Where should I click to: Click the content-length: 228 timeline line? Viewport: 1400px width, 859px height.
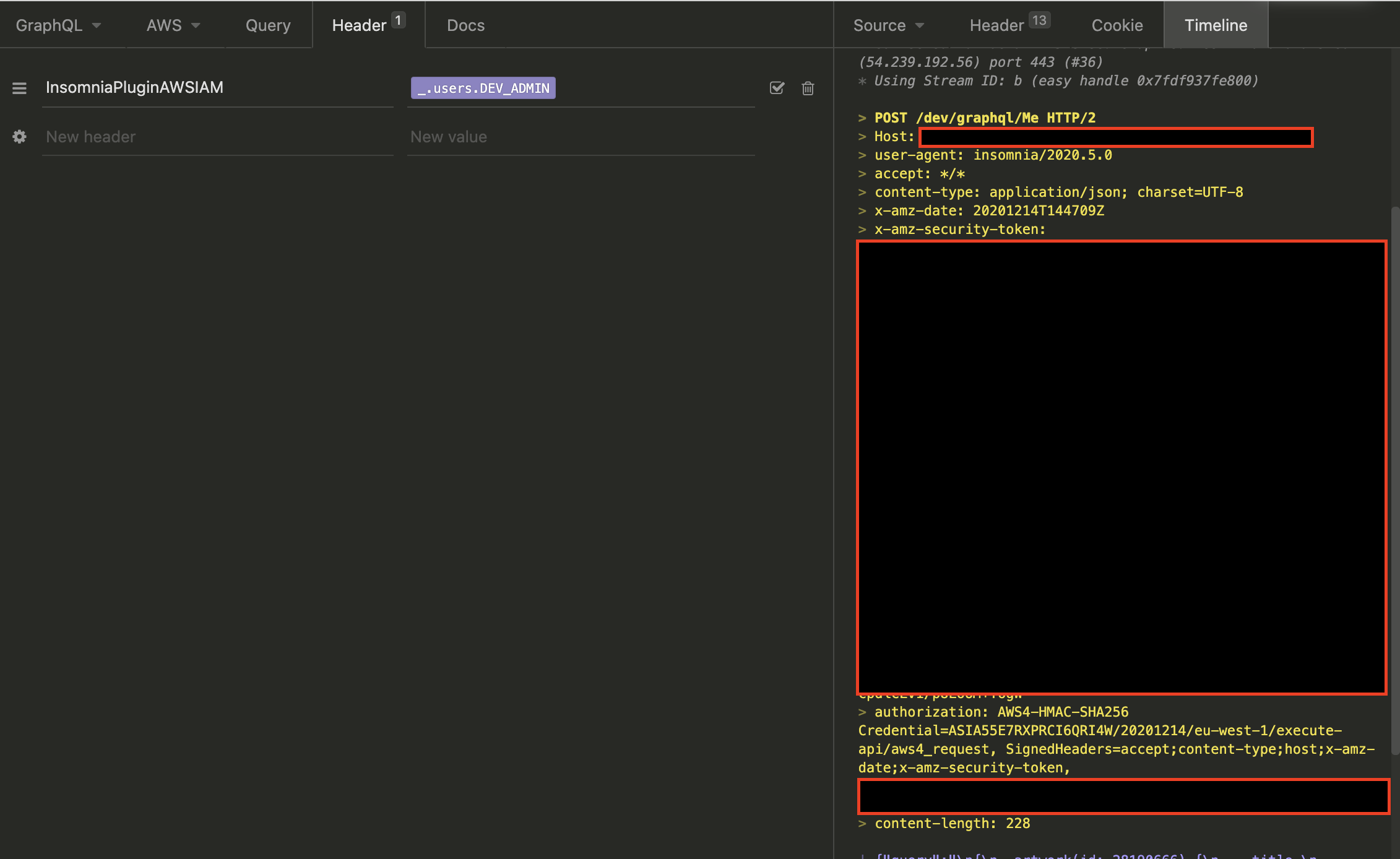[x=952, y=823]
